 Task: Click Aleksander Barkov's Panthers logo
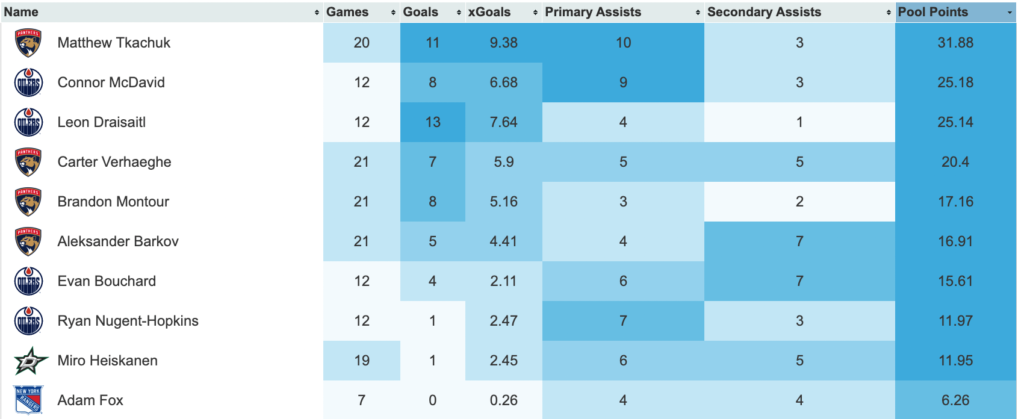pyautogui.click(x=28, y=241)
